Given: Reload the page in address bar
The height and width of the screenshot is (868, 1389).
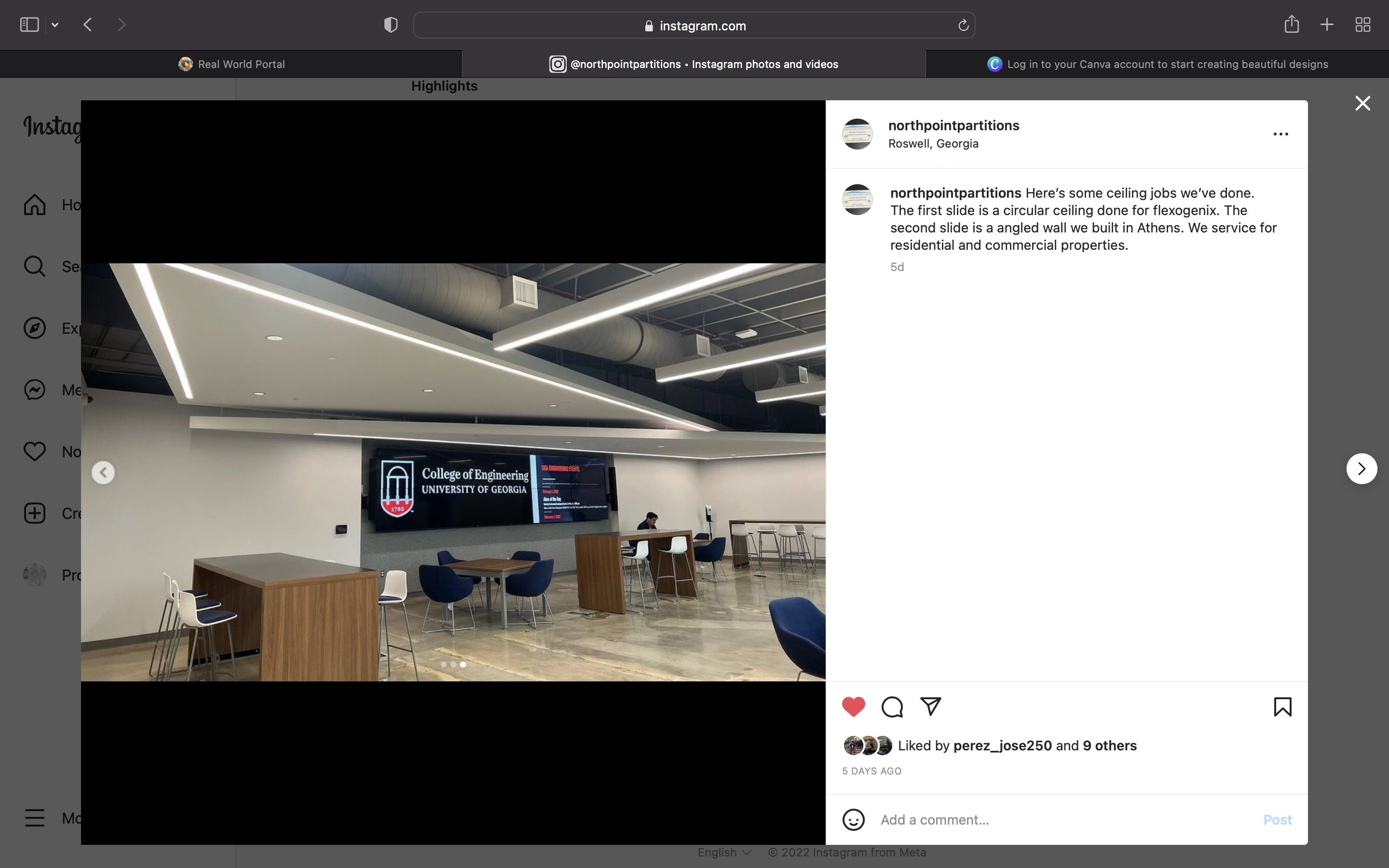Looking at the screenshot, I should [963, 25].
